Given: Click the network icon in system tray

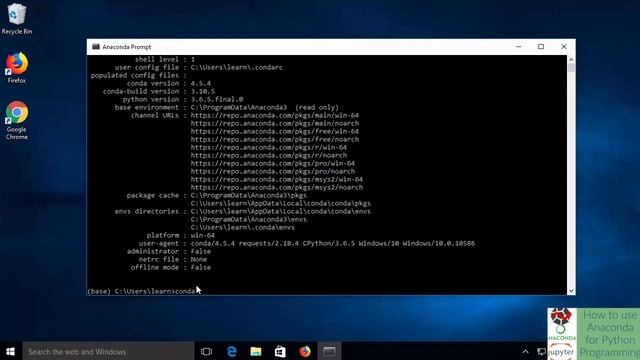Looking at the screenshot, I should click(541, 351).
